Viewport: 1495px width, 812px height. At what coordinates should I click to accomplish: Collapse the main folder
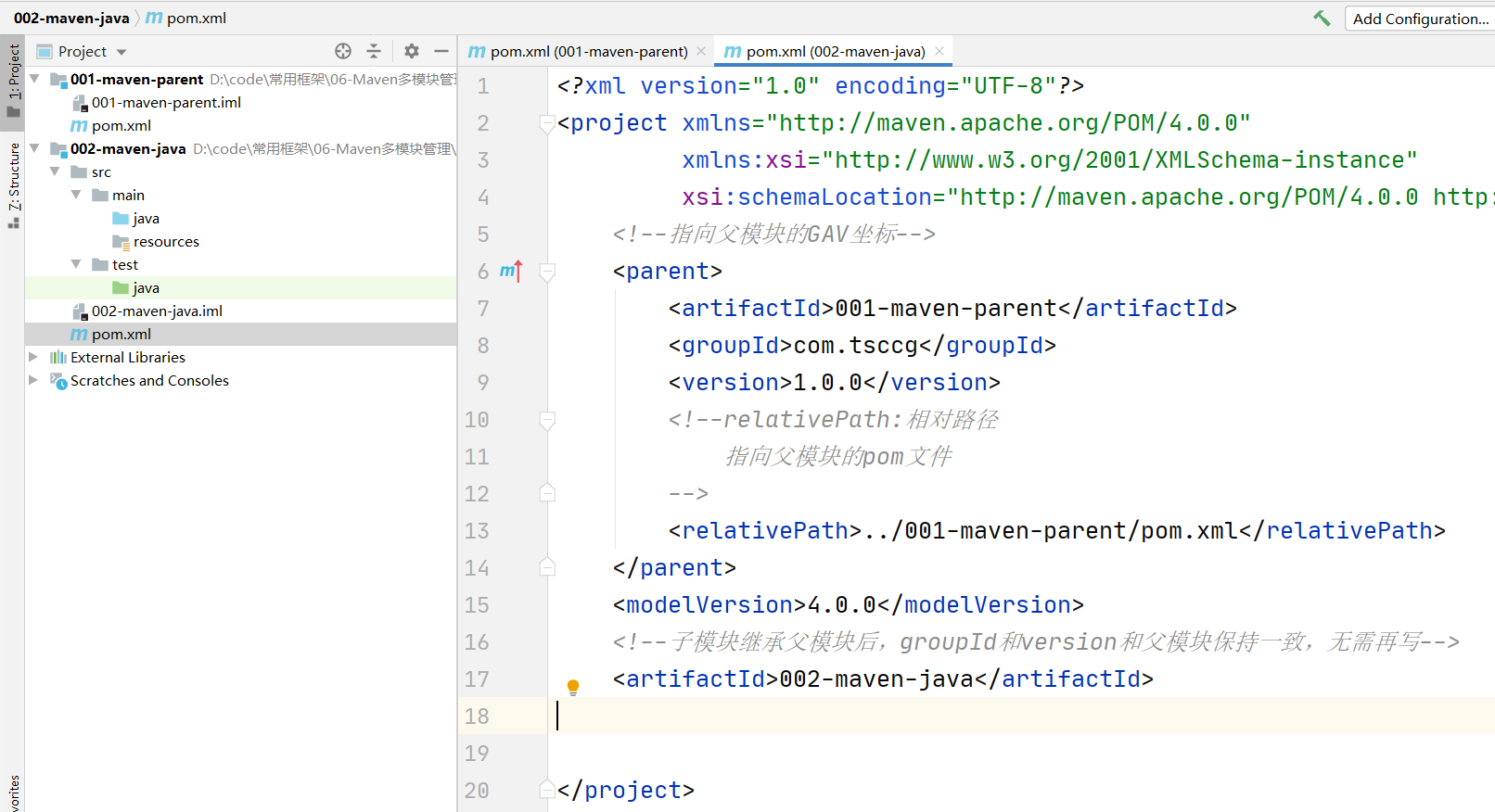point(77,195)
